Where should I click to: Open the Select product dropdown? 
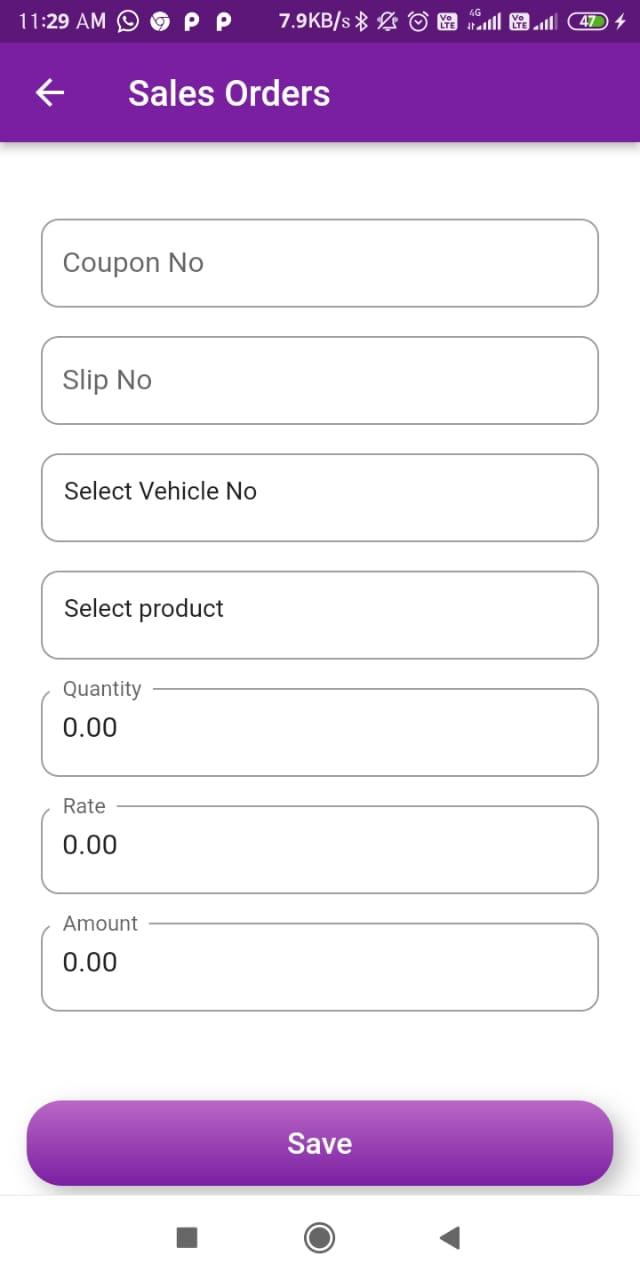[320, 615]
